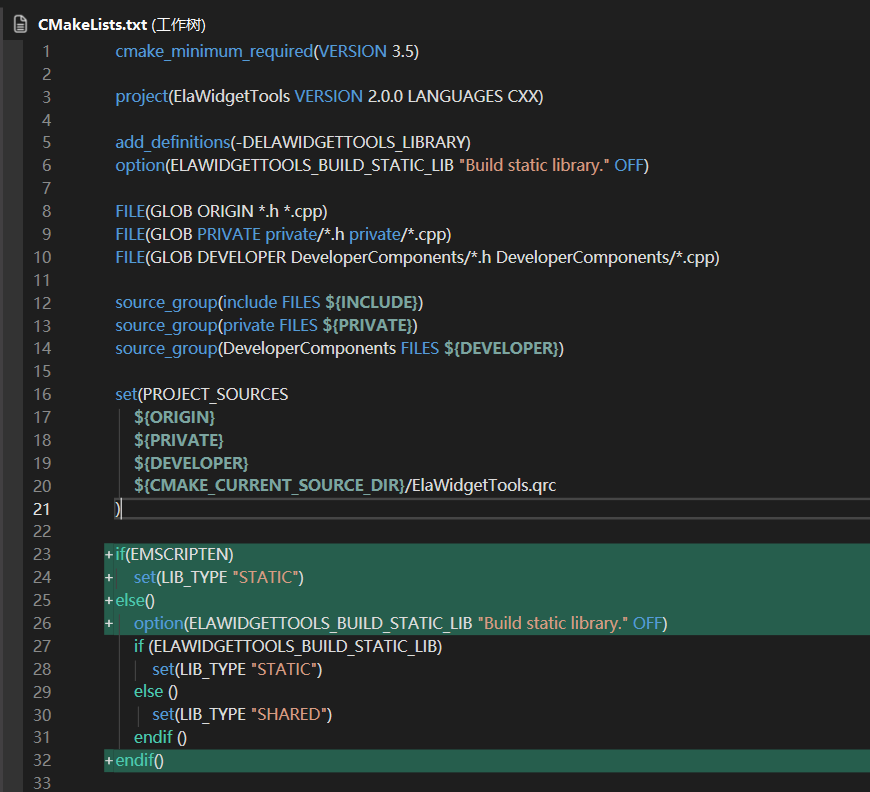This screenshot has width=870, height=792.
Task: Click set(PROJECT_SOURCES on line 16
Action: pos(201,394)
